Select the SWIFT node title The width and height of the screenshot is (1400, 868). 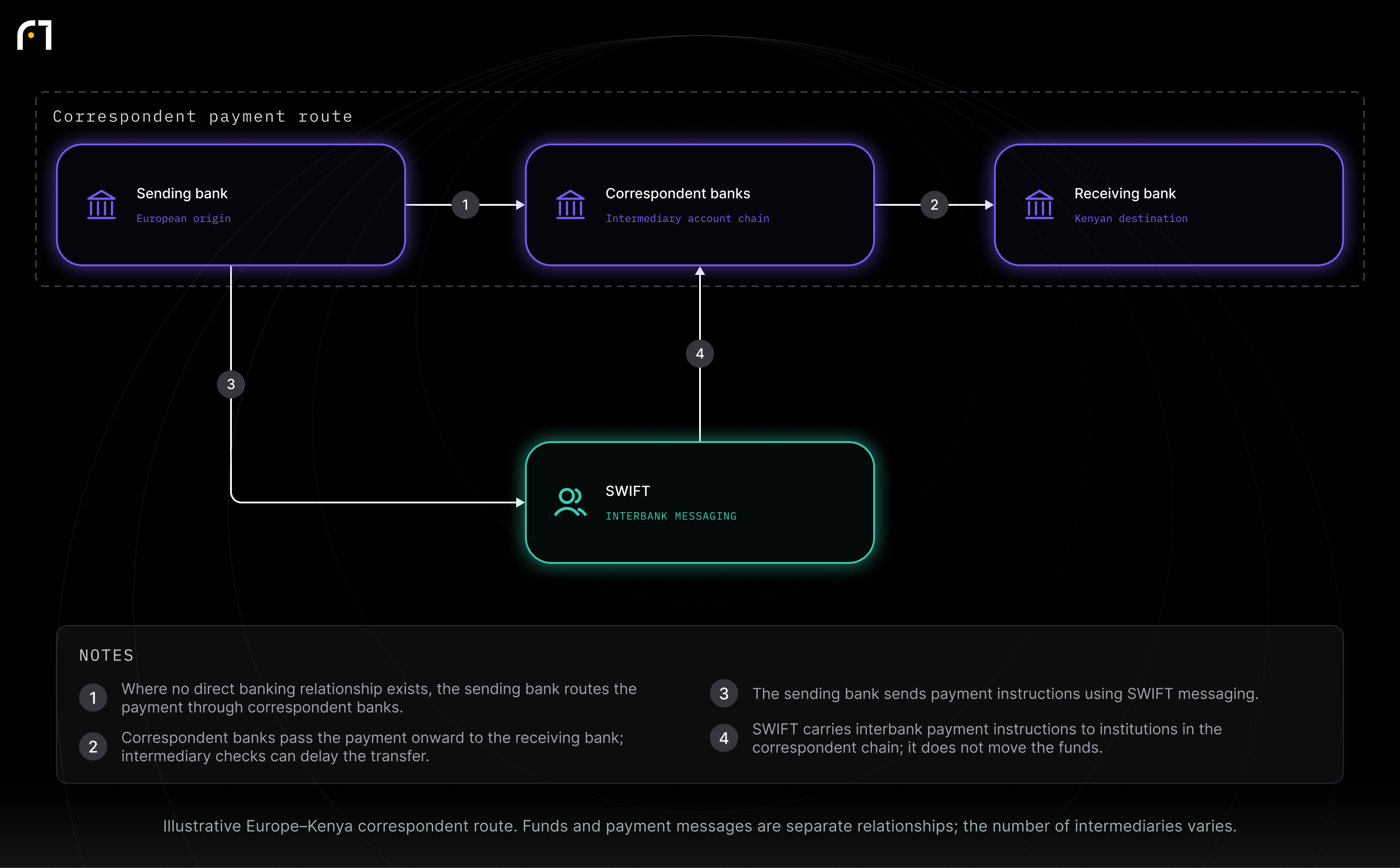coord(628,492)
